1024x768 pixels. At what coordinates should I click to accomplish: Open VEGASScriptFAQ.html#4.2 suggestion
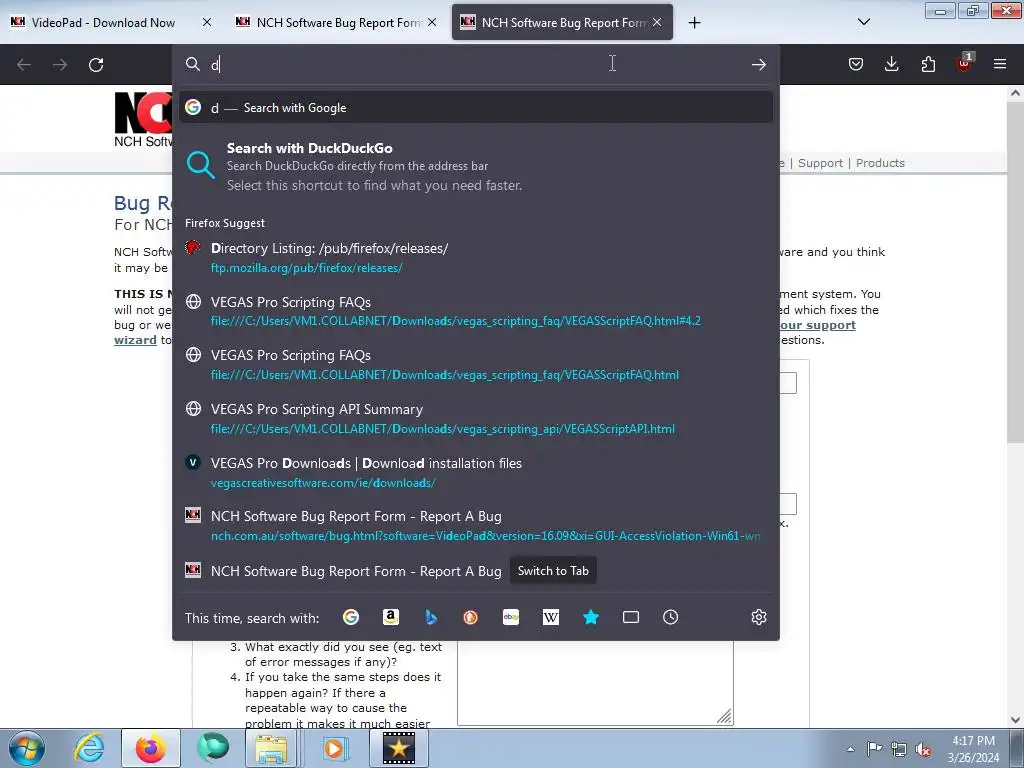(475, 311)
